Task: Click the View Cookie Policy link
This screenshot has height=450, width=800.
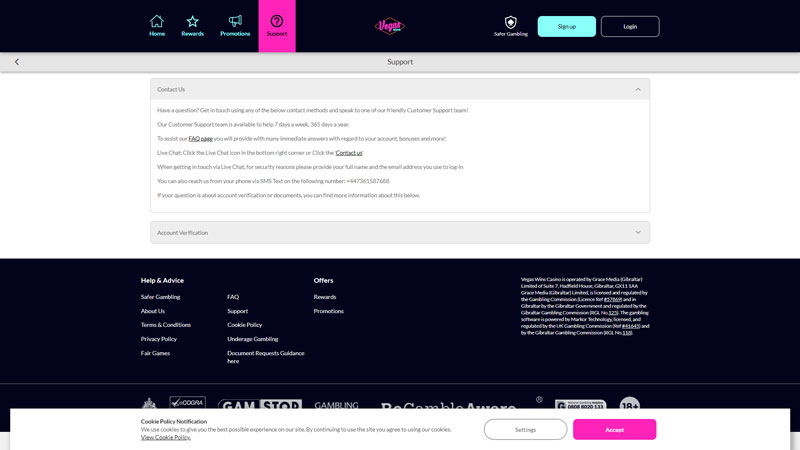Action: pos(165,437)
